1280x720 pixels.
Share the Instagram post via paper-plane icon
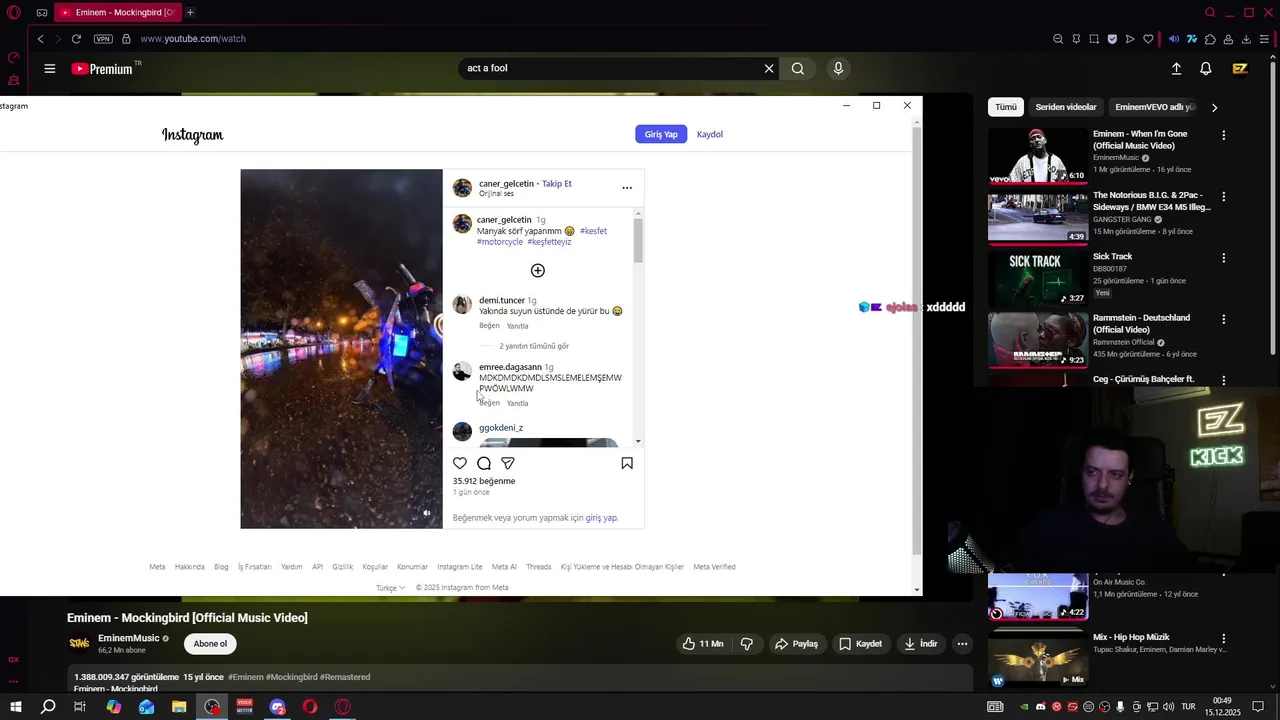pyautogui.click(x=508, y=463)
